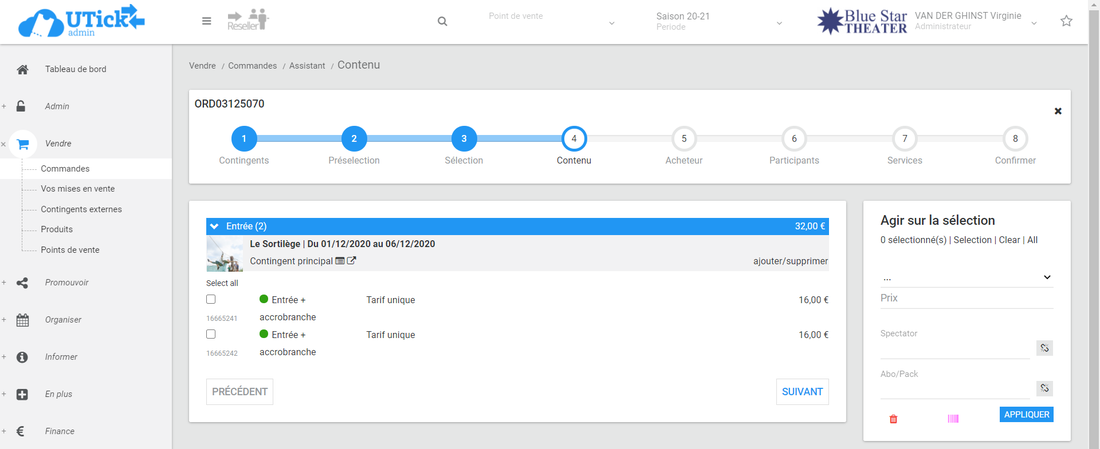Open external link icon next to Contingent principal
This screenshot has width=1100, height=449.
352,261
